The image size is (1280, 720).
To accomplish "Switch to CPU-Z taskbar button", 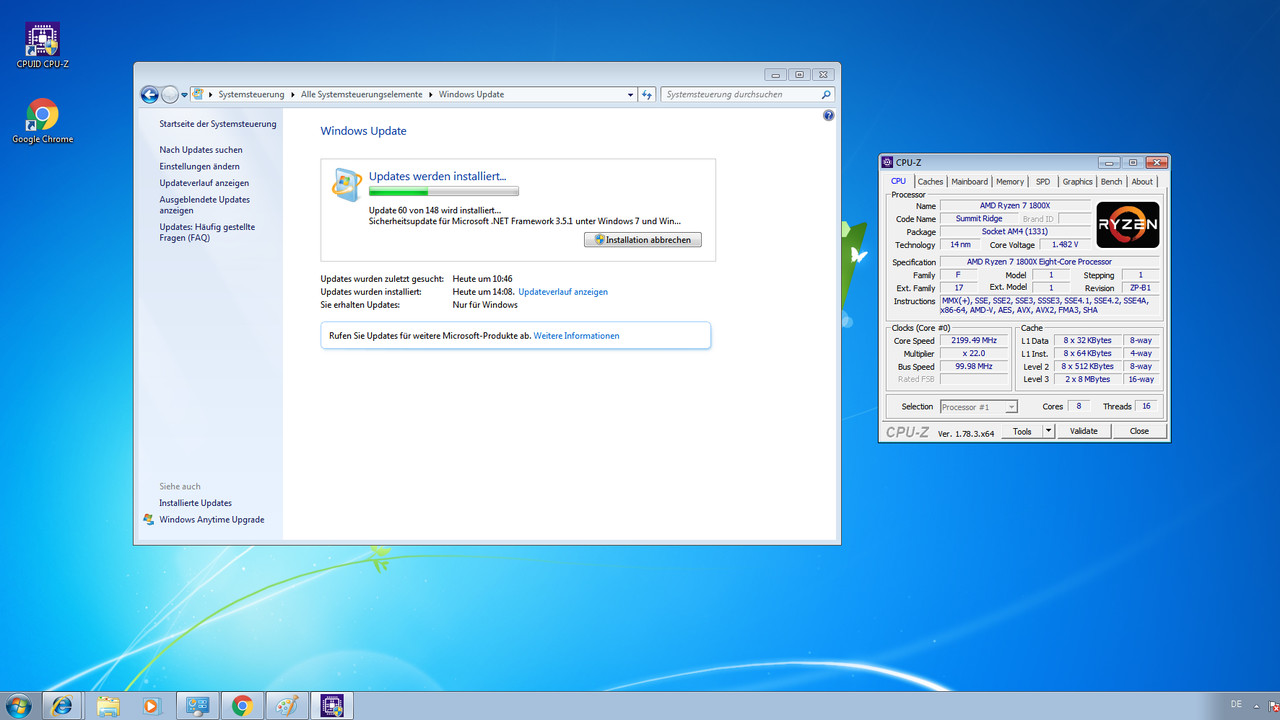I will pyautogui.click(x=332, y=705).
